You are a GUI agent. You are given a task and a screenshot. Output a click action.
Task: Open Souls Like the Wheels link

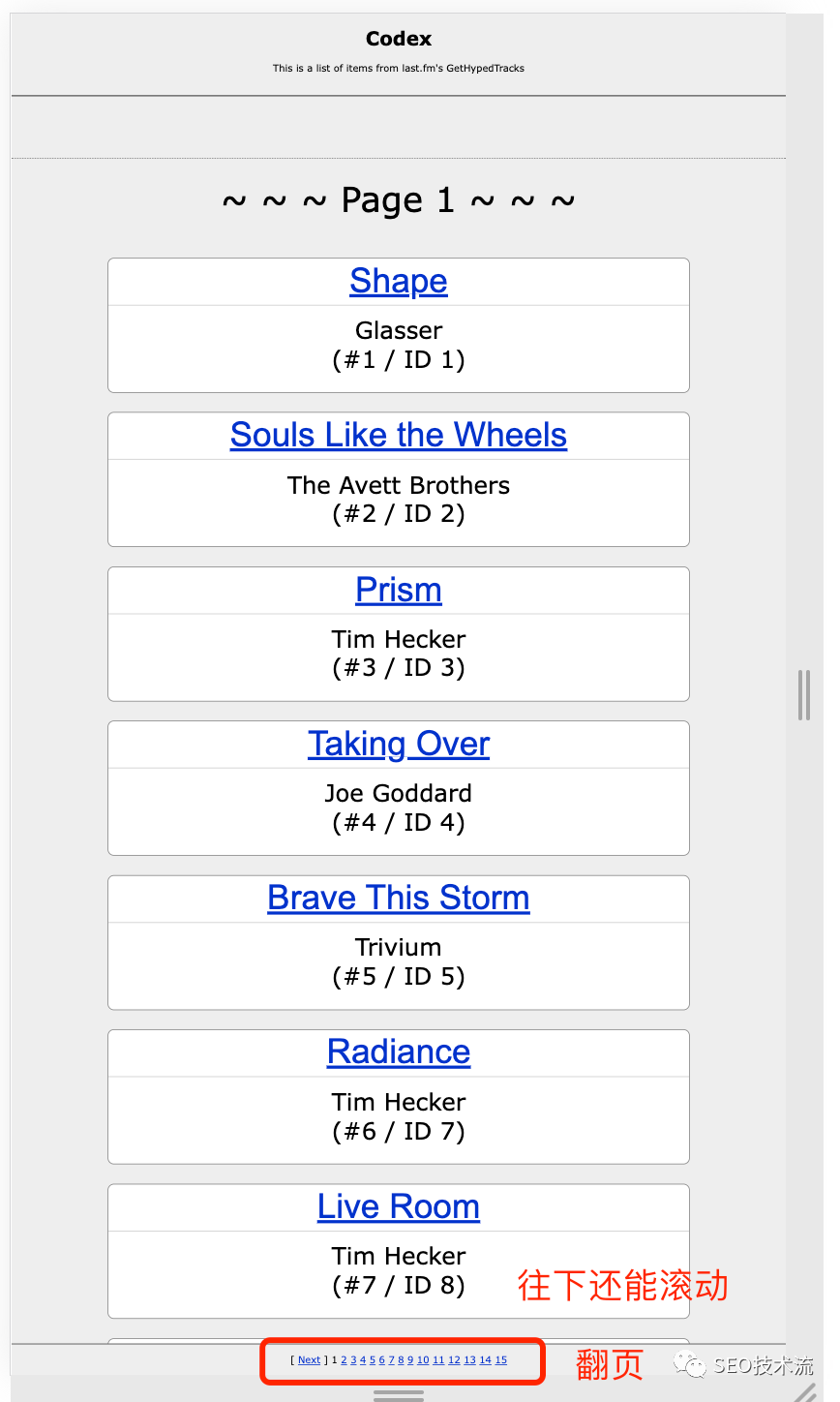tap(398, 435)
